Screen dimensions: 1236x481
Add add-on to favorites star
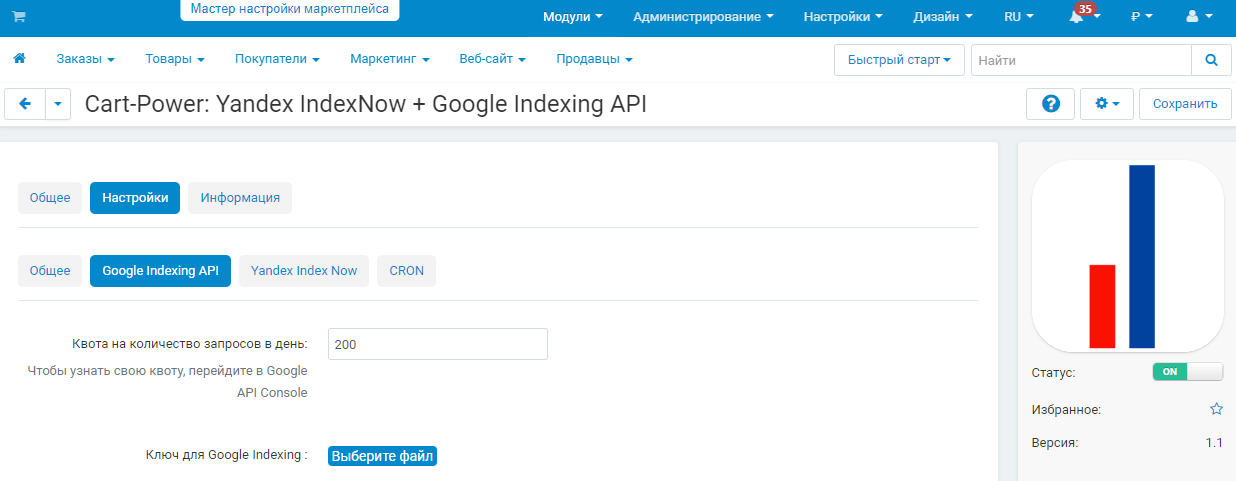tap(1216, 409)
